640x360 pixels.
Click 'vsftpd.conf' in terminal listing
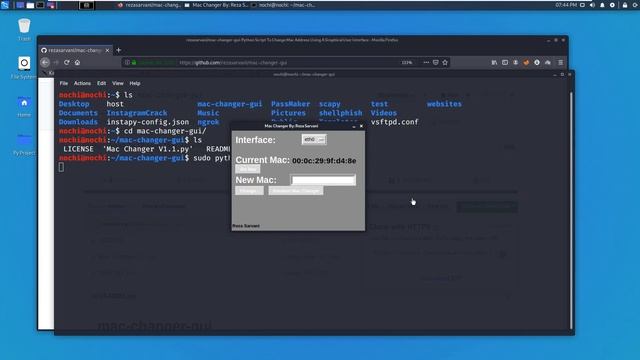click(394, 122)
